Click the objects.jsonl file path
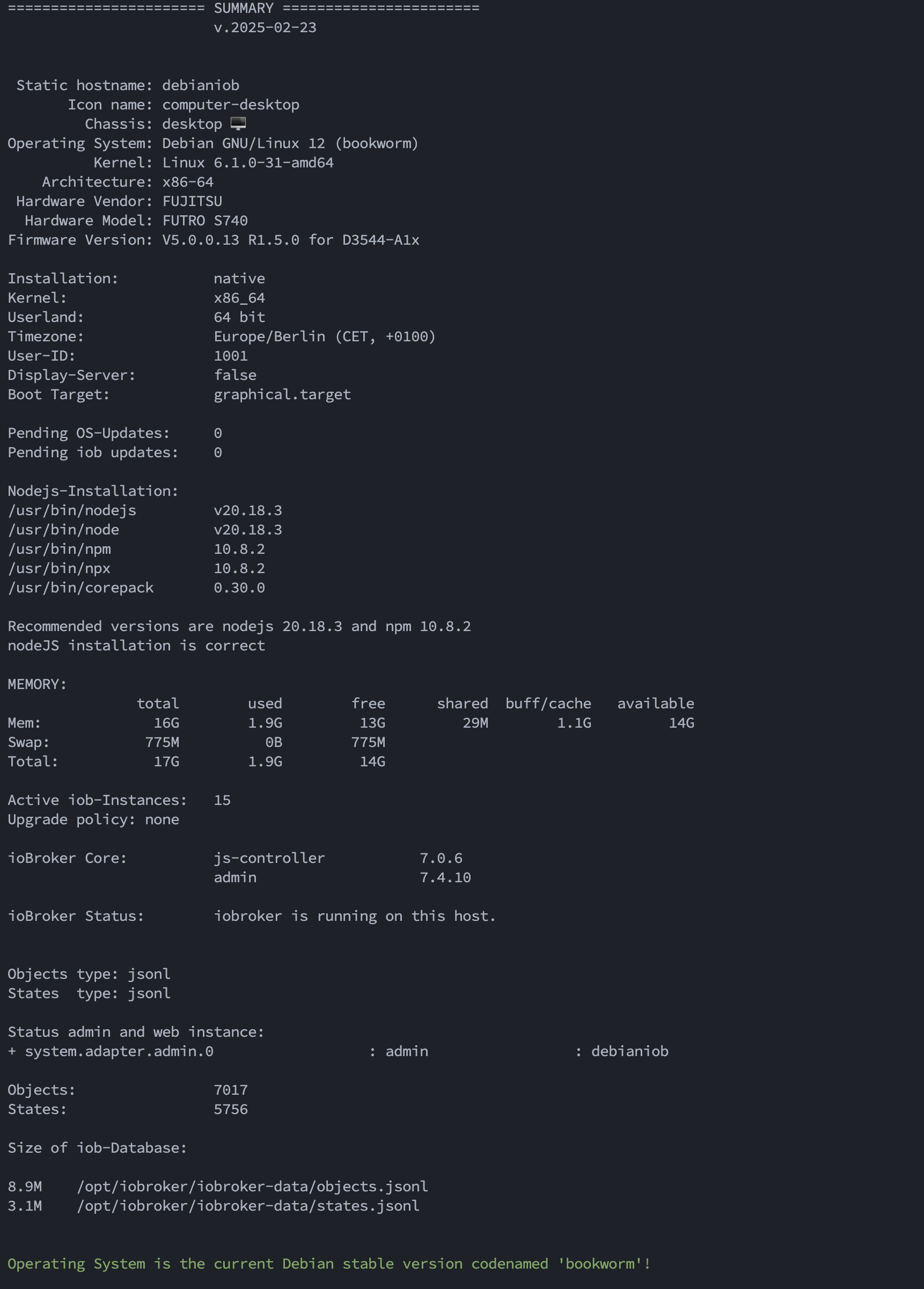 (x=252, y=1187)
